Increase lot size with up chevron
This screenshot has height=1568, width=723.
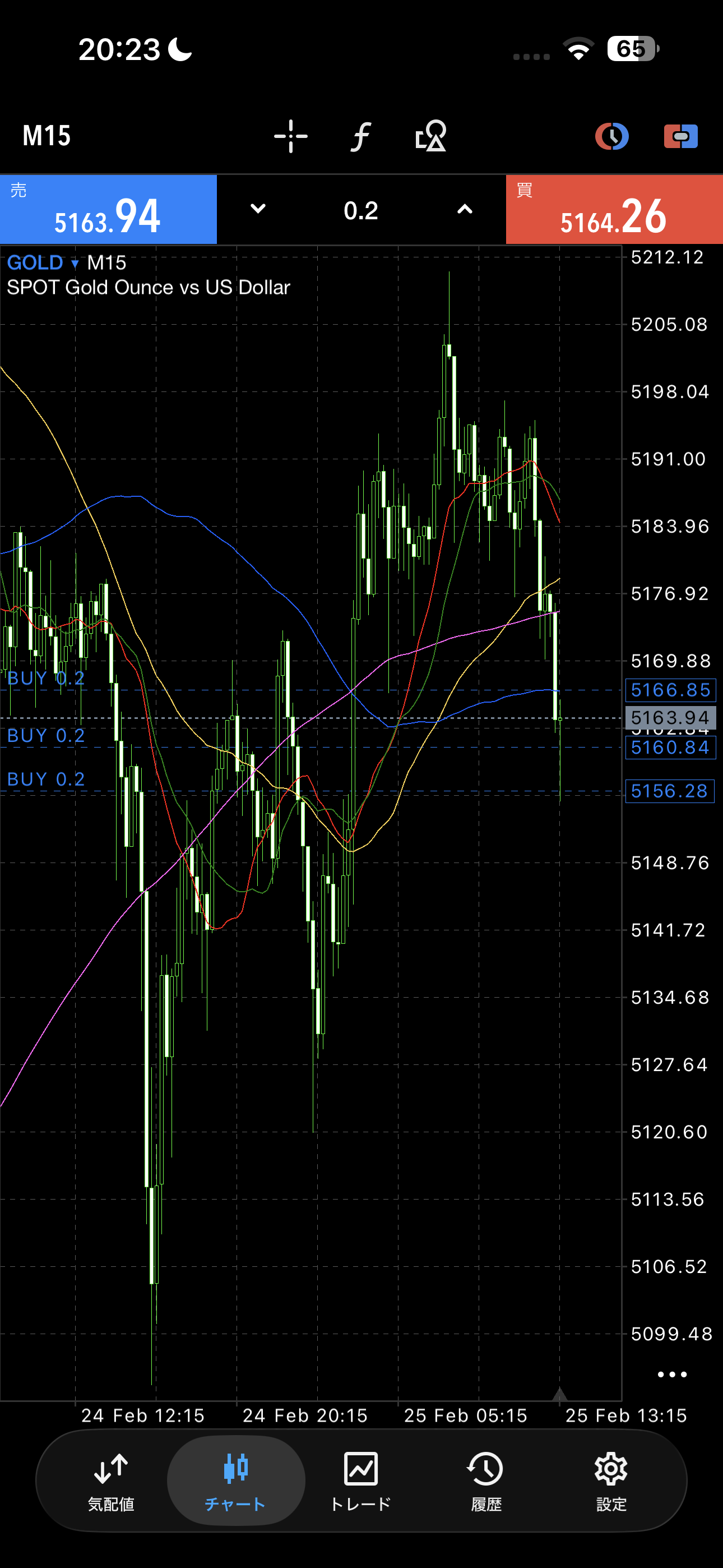465,209
